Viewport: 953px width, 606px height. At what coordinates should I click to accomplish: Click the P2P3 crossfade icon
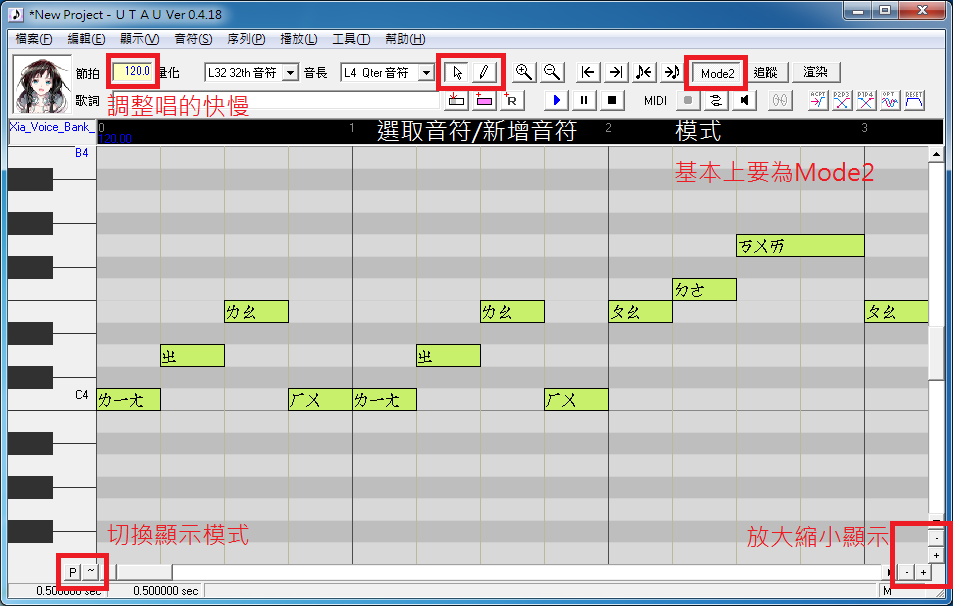[x=842, y=100]
